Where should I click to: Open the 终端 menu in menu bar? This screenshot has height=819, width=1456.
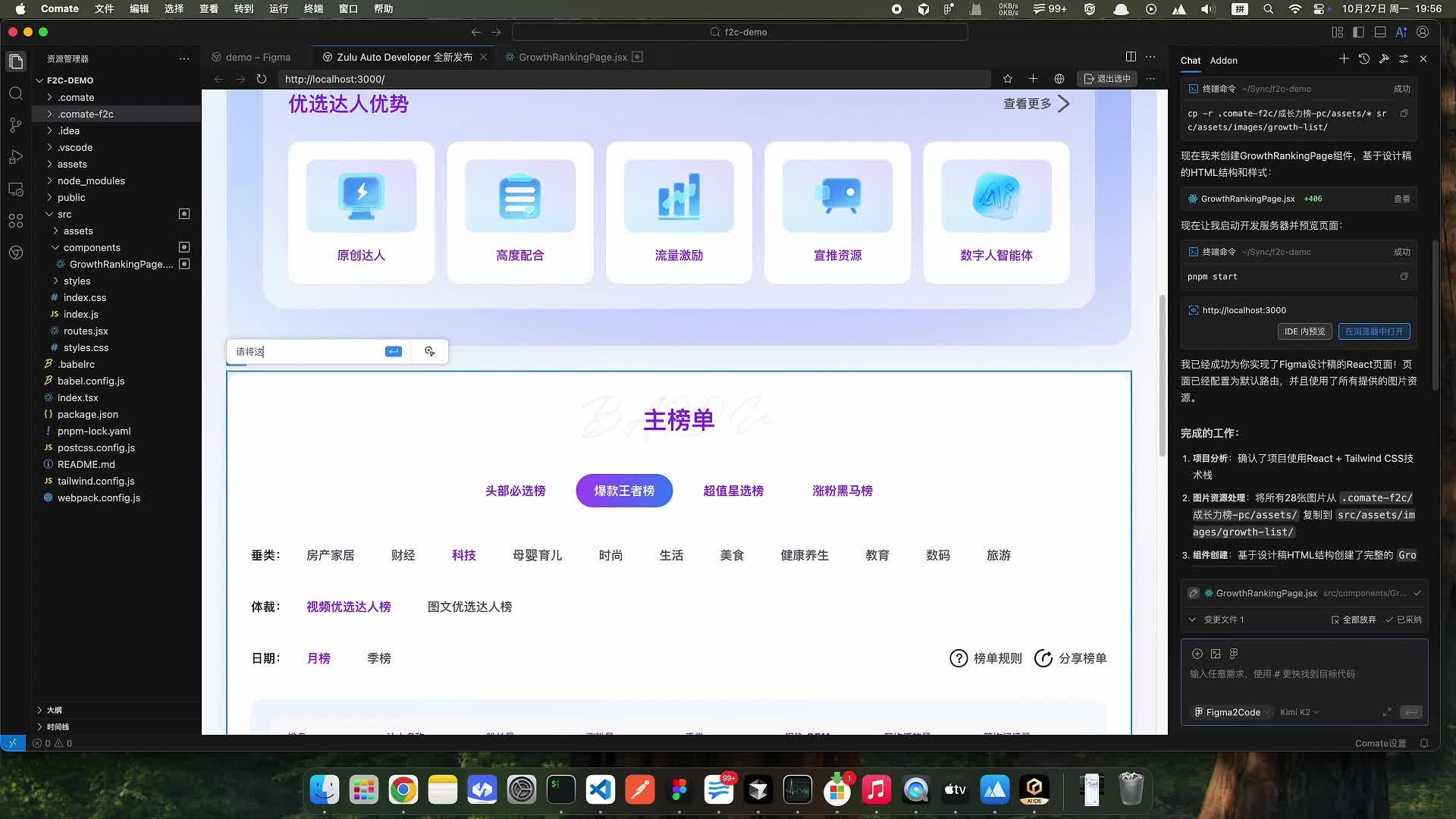(x=313, y=9)
